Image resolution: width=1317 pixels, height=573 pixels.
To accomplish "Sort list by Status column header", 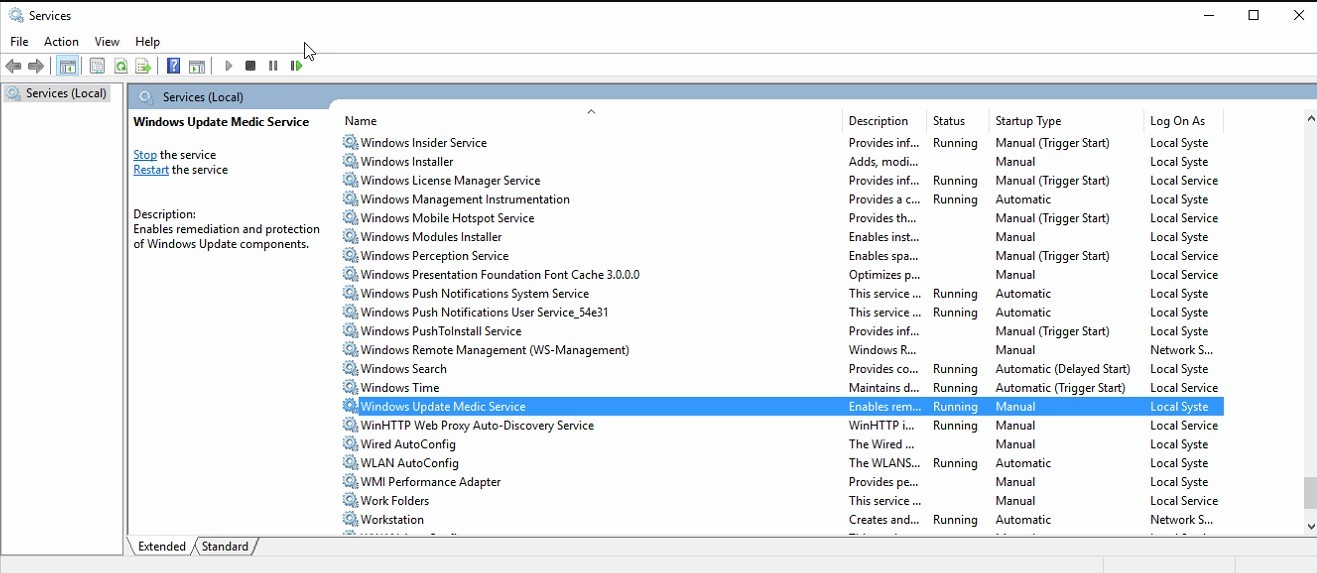I will [x=948, y=121].
